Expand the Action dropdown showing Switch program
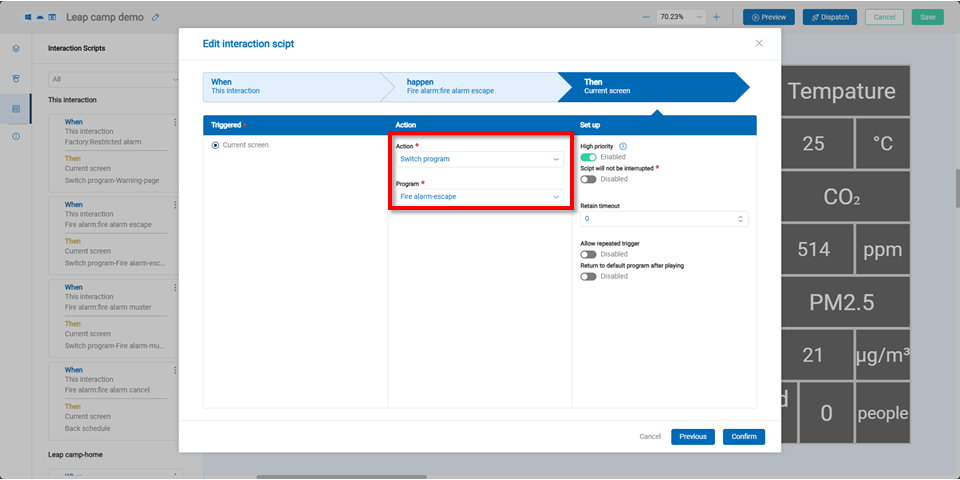 tap(480, 159)
